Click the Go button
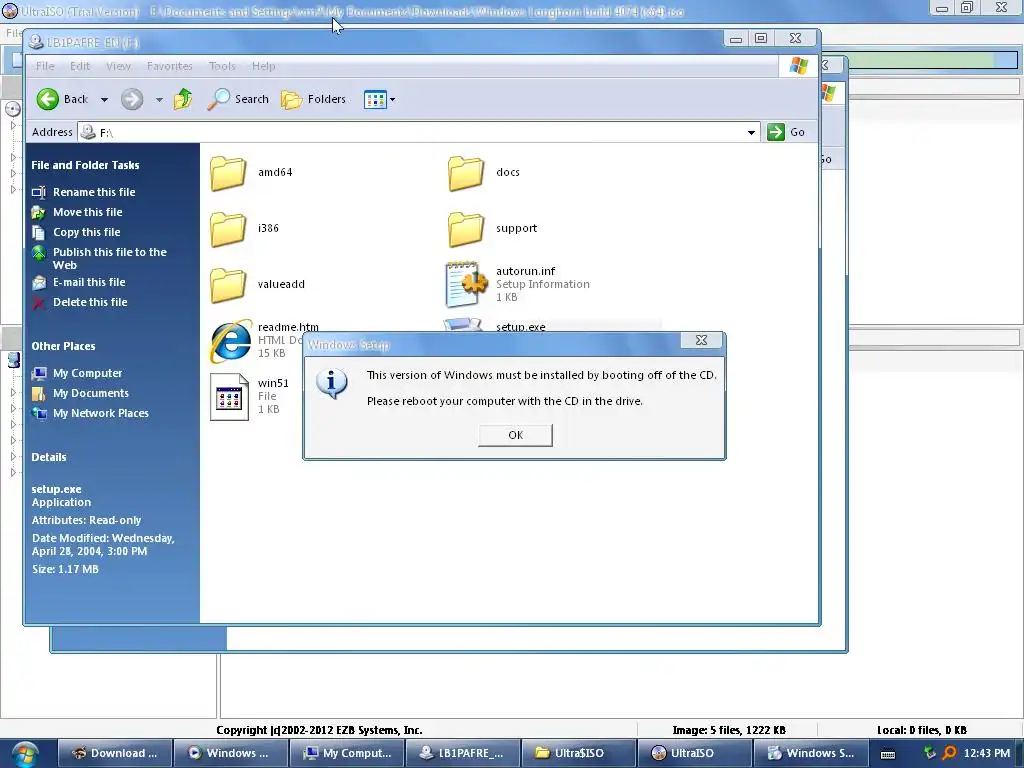The image size is (1024, 768). click(786, 132)
